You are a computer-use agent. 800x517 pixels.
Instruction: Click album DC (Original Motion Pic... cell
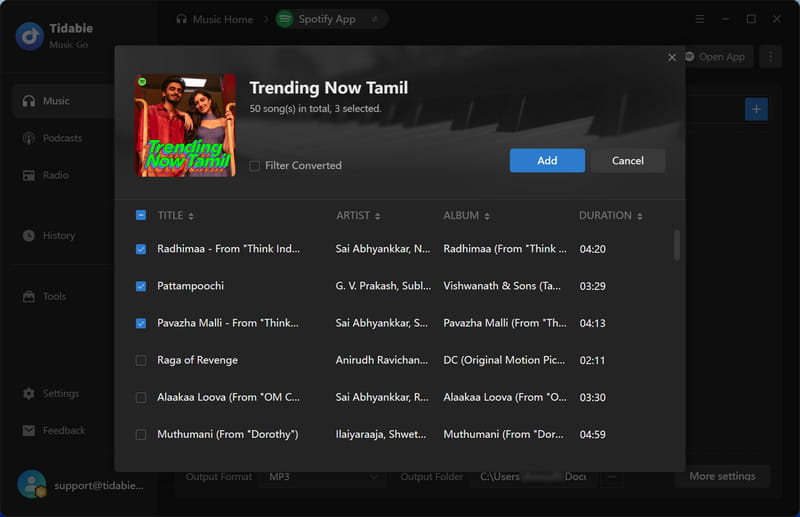[504, 360]
